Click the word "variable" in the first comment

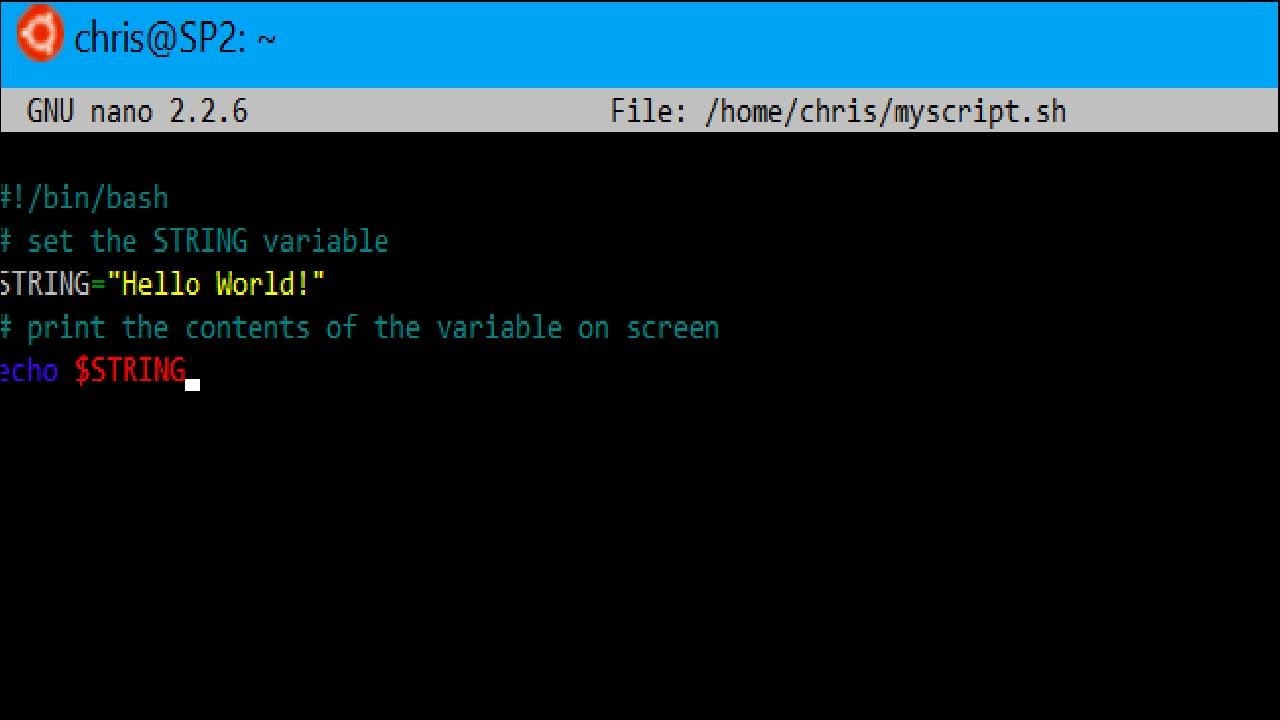point(325,241)
